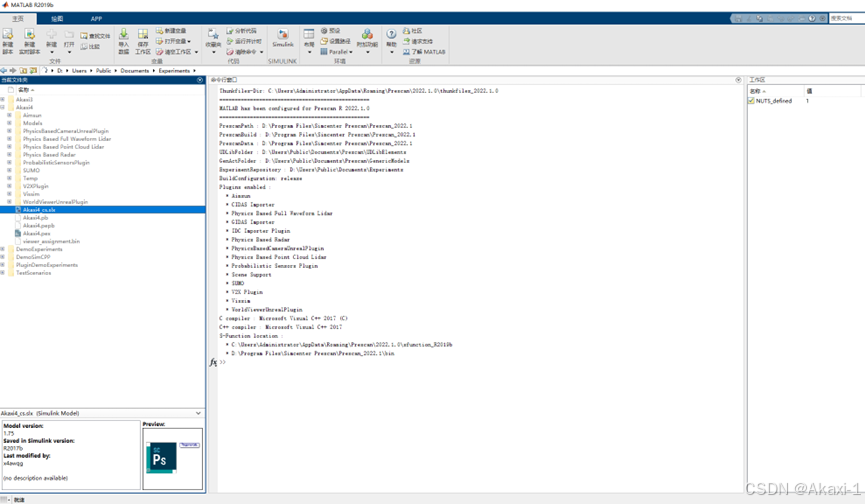Click the Help (帮助) question mark icon
Screen dimensions: 865x504
pyautogui.click(x=391, y=34)
